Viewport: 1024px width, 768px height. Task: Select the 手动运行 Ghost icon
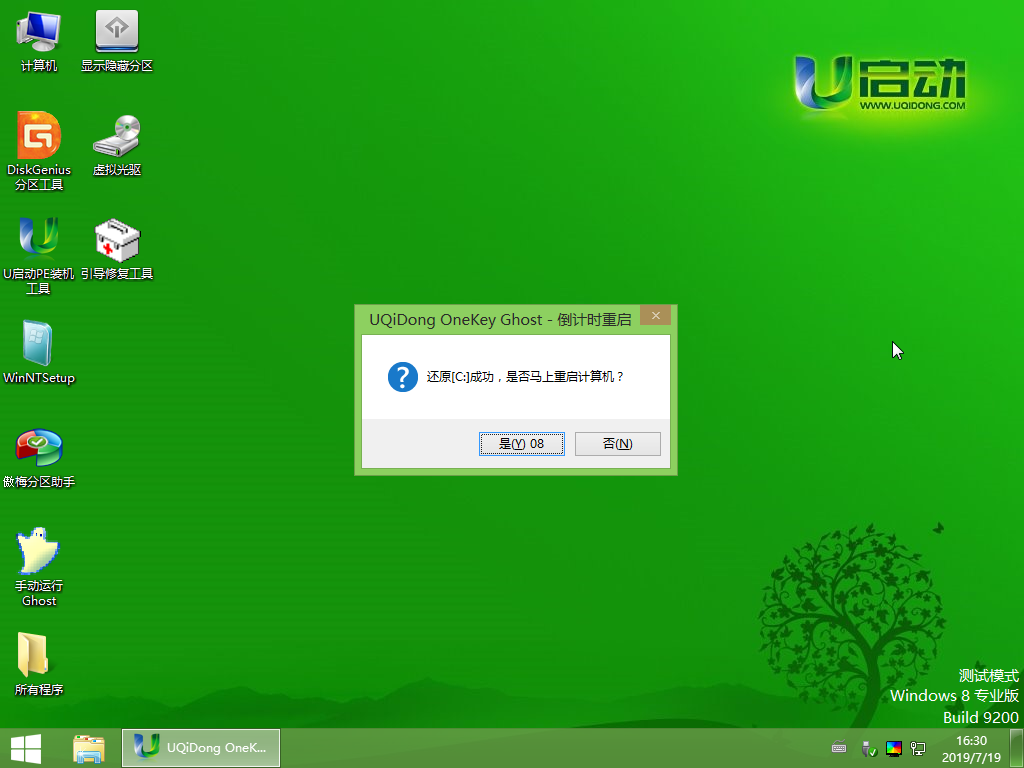coord(39,567)
